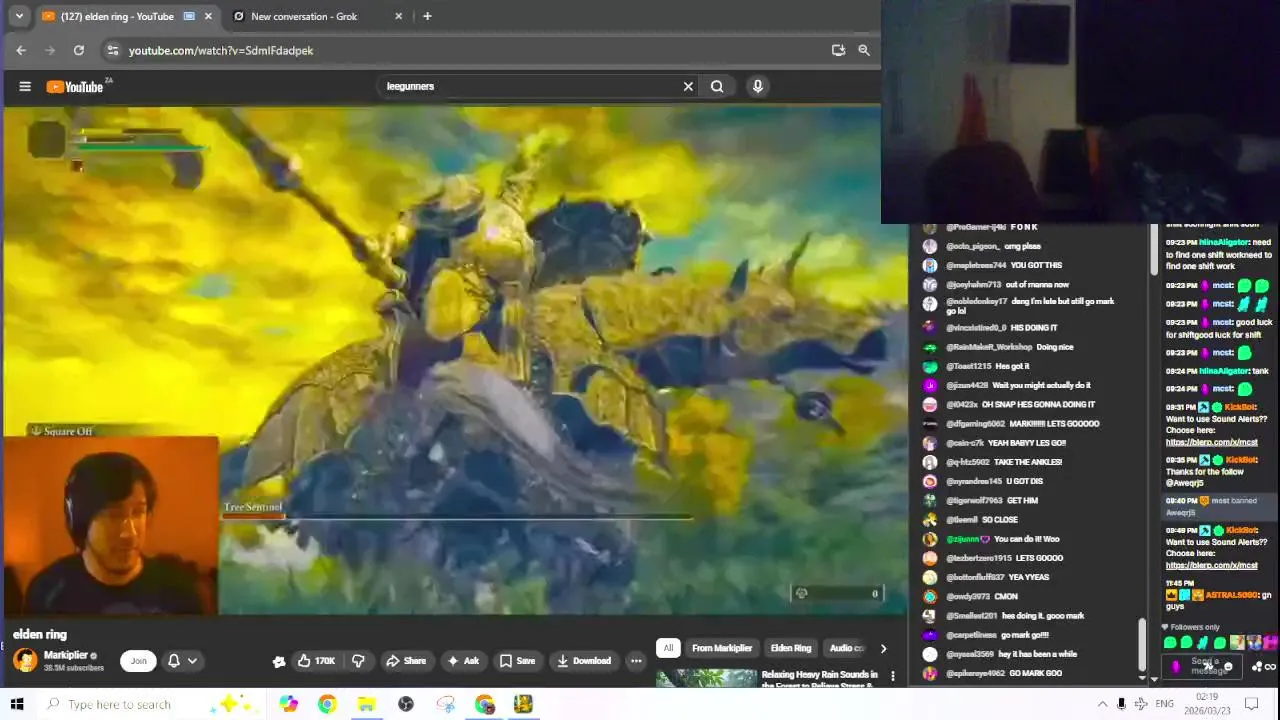Open options for Relaxing Heavy Rain video
This screenshot has width=1280, height=720.
893,677
